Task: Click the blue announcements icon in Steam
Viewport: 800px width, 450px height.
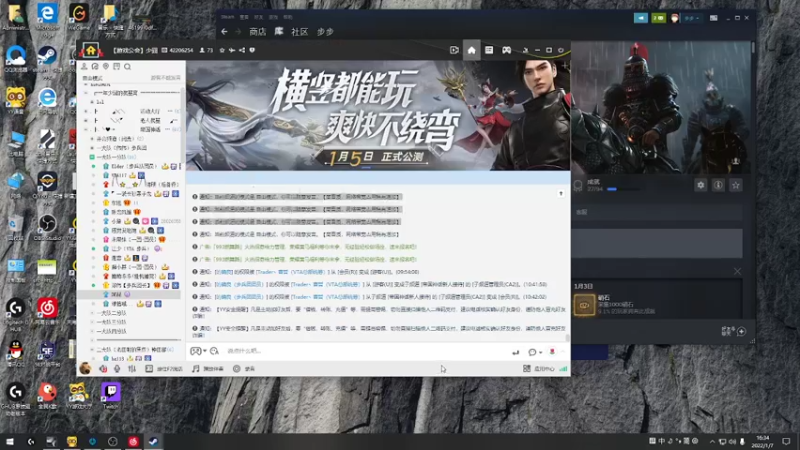Action: [641, 18]
